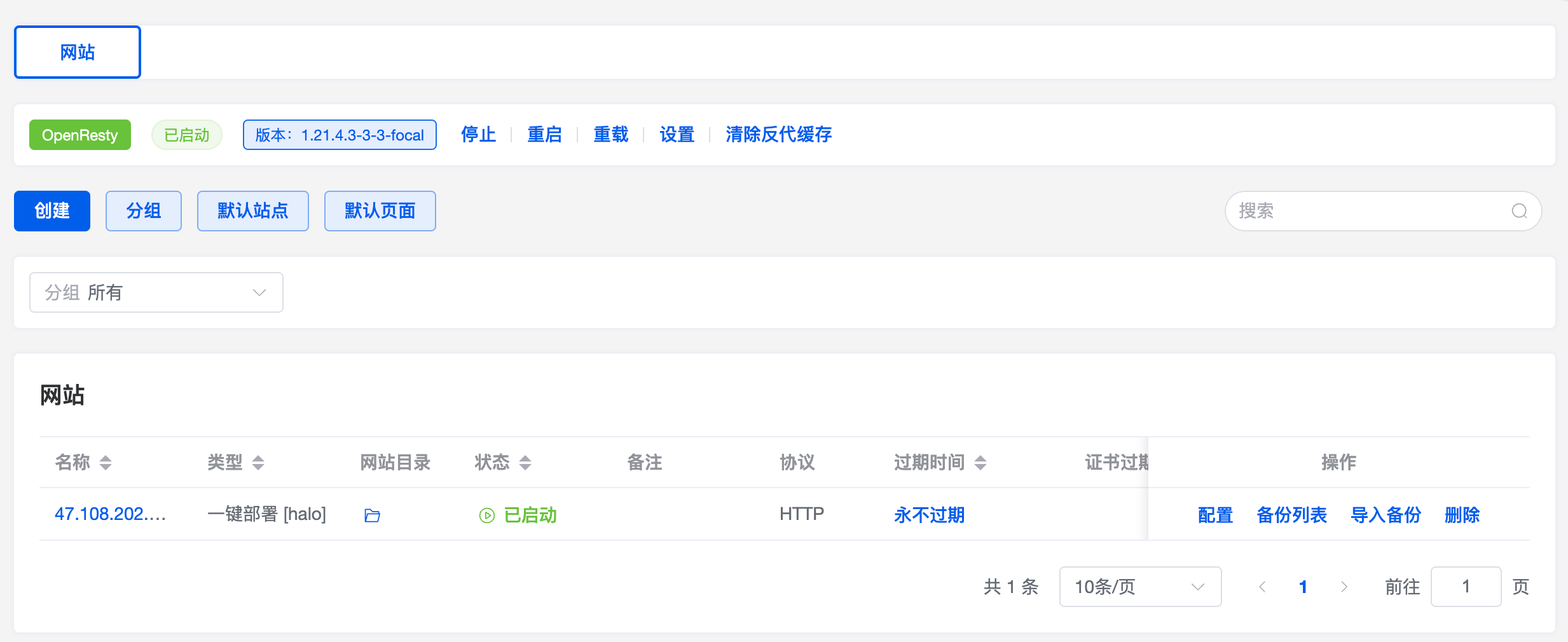The image size is (1568, 642).
Task: Go to the previous page arrow
Action: click(x=1262, y=587)
